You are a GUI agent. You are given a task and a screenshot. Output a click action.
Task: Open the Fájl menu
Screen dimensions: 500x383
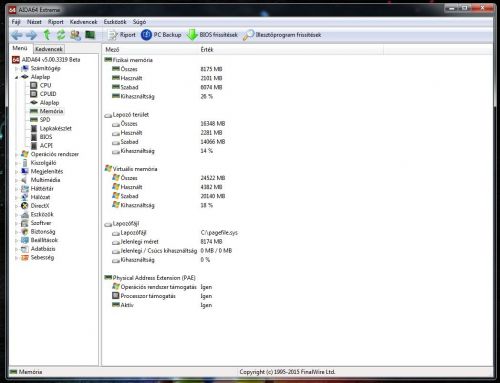[16, 22]
